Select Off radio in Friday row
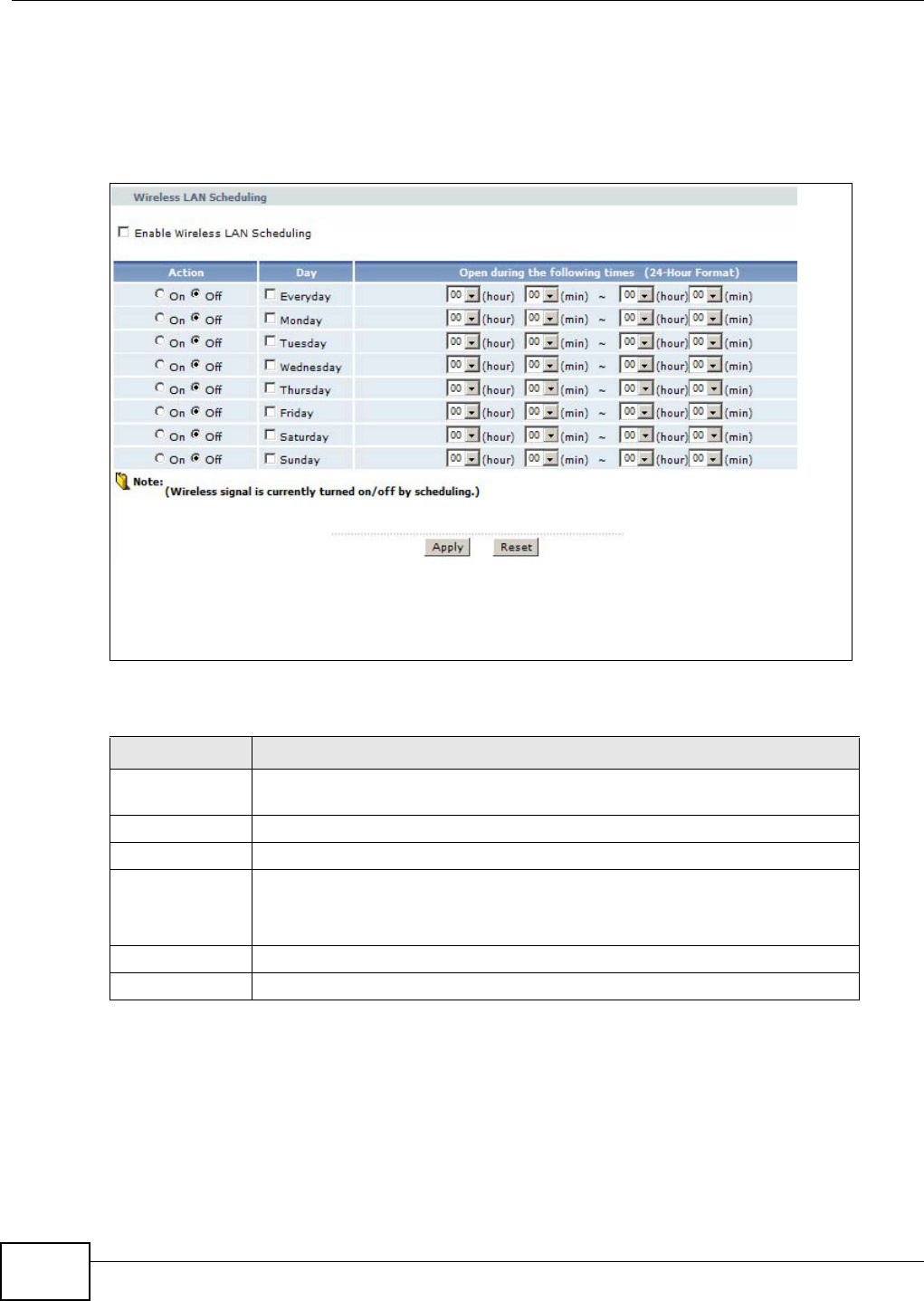This screenshot has width=924, height=1301. [x=195, y=412]
